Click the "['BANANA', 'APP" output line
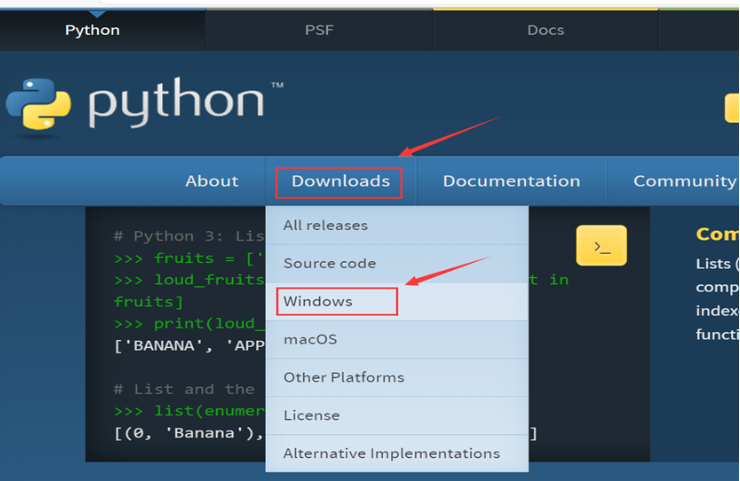The width and height of the screenshot is (740, 481). (189, 346)
